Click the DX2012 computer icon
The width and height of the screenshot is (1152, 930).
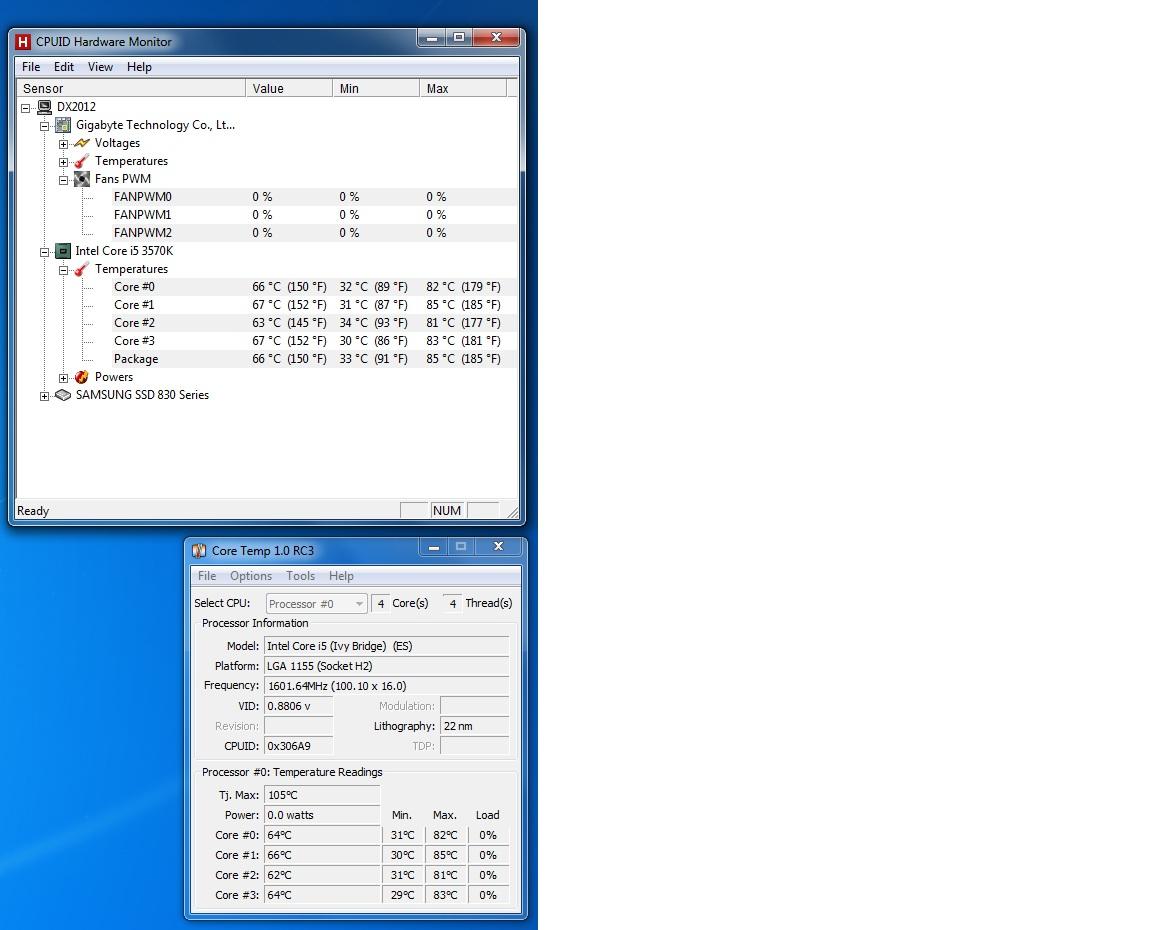pyautogui.click(x=44, y=107)
